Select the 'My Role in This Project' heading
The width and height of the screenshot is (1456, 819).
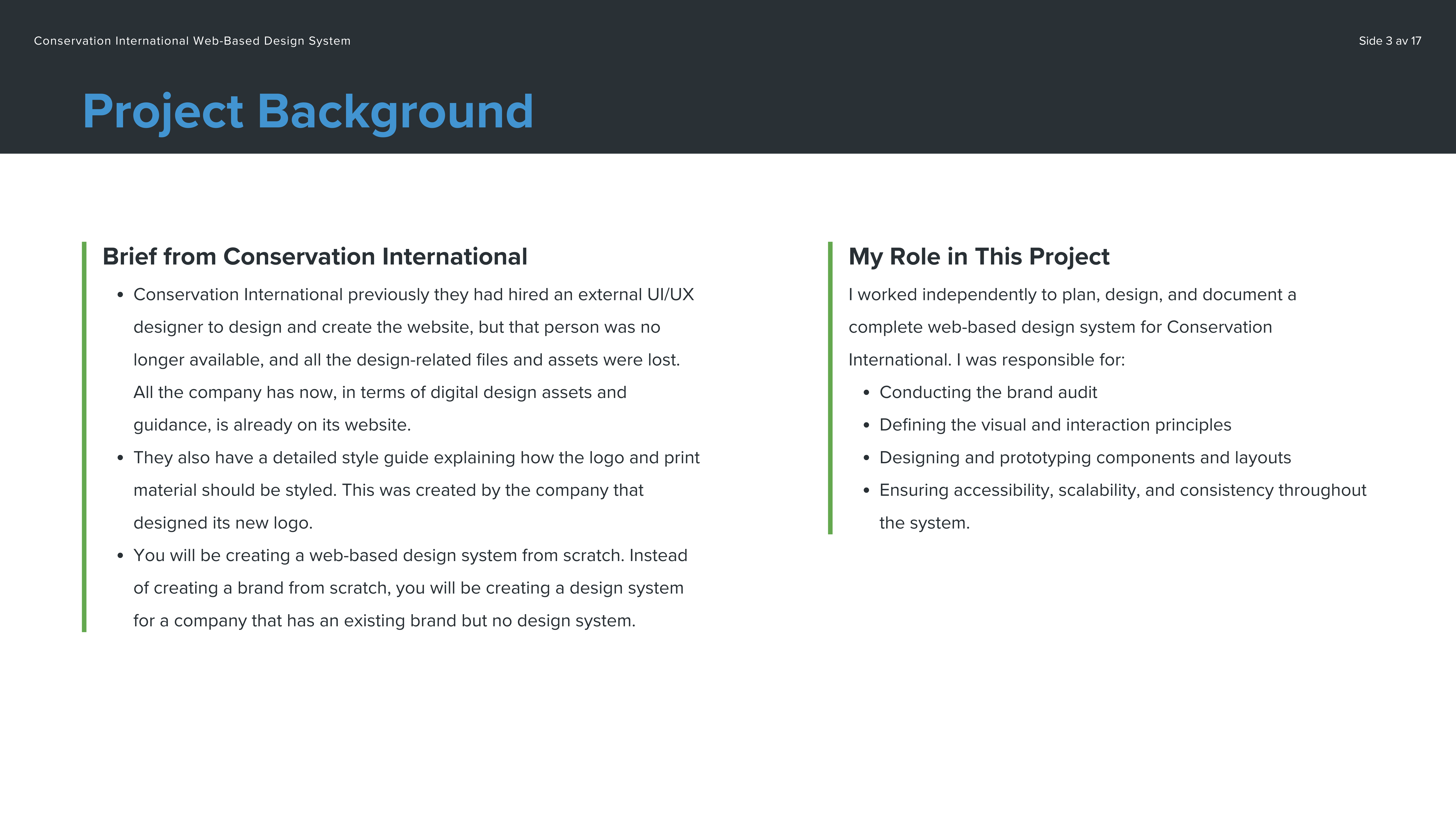click(x=979, y=256)
